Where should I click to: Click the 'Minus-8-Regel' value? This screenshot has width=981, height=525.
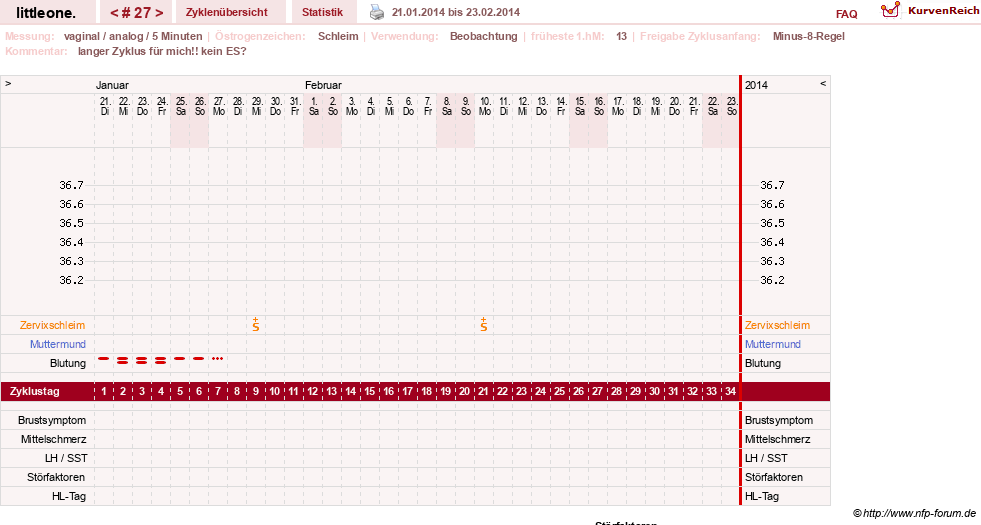tap(808, 36)
